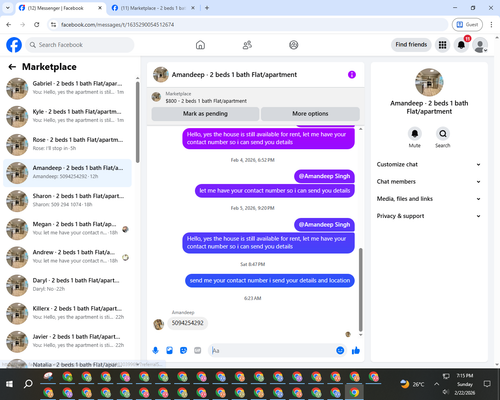Viewport: 500px width, 400px height.
Task: Open the Groups icon in top navigation
Action: [x=294, y=45]
